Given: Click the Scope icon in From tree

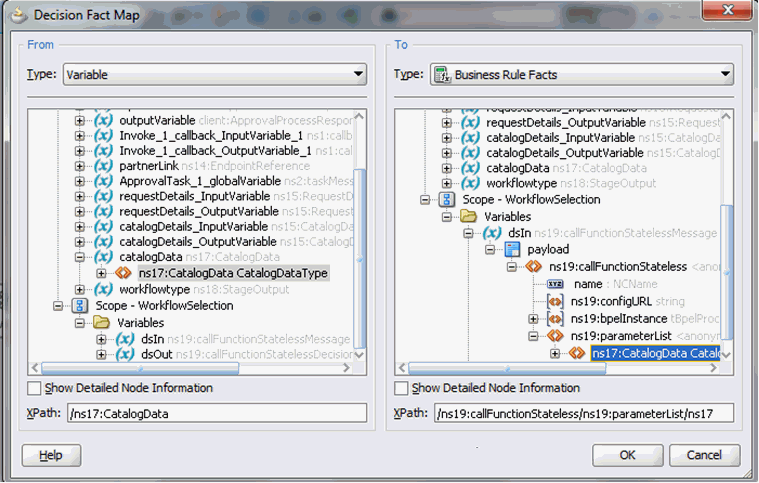Looking at the screenshot, I should (80, 305).
